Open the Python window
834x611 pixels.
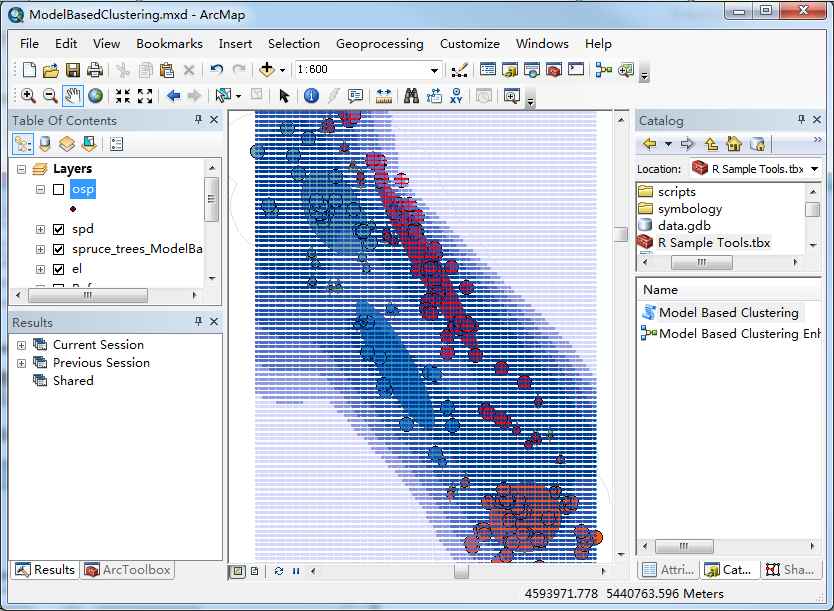pyautogui.click(x=576, y=70)
